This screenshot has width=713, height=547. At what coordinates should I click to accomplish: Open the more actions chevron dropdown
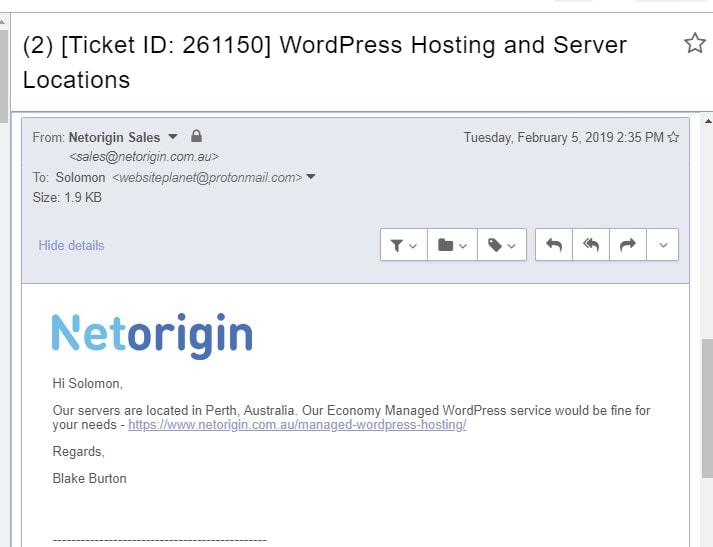point(663,245)
